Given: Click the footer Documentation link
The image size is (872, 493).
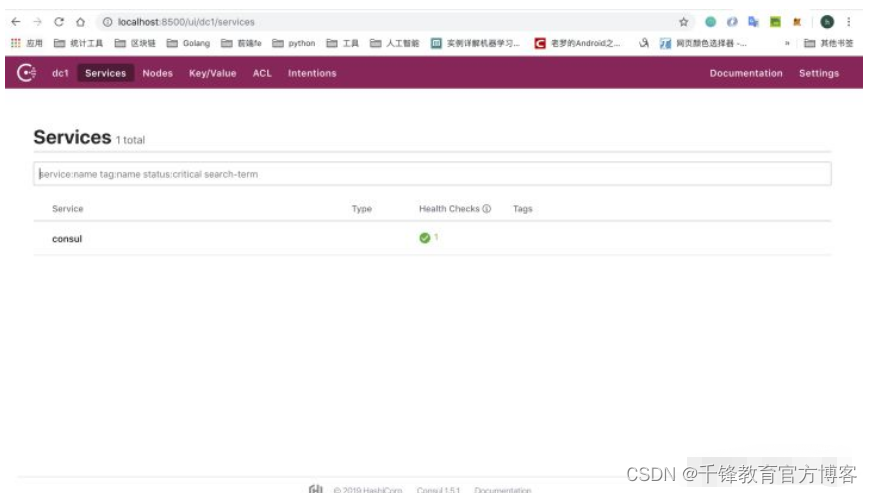Looking at the screenshot, I should click(x=503, y=490).
